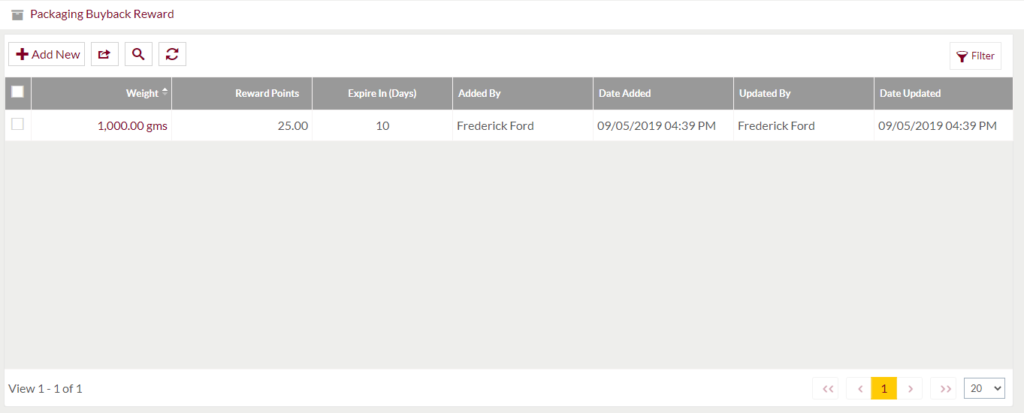The image size is (1024, 413).
Task: Sort by the Weight column arrows
Action: point(165,93)
